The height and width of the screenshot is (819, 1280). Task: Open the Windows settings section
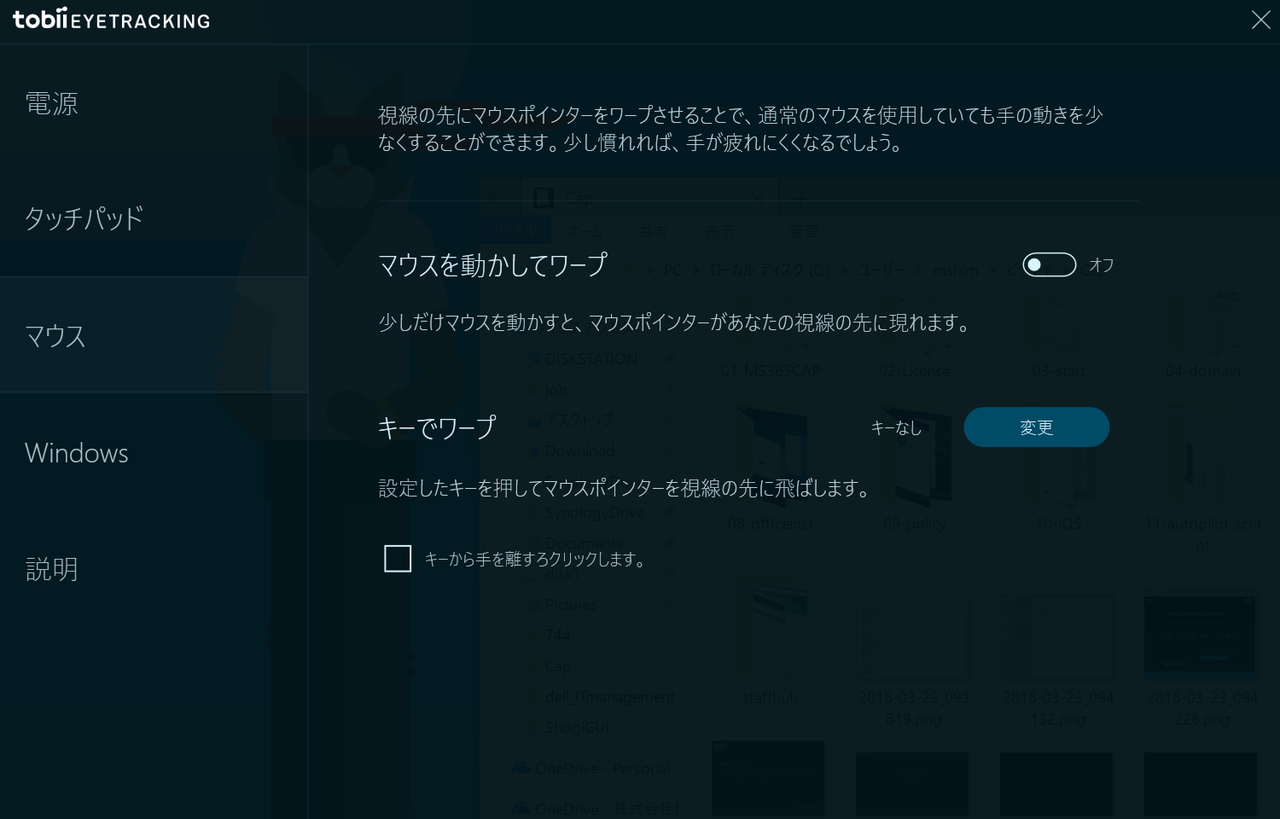[x=153, y=452]
